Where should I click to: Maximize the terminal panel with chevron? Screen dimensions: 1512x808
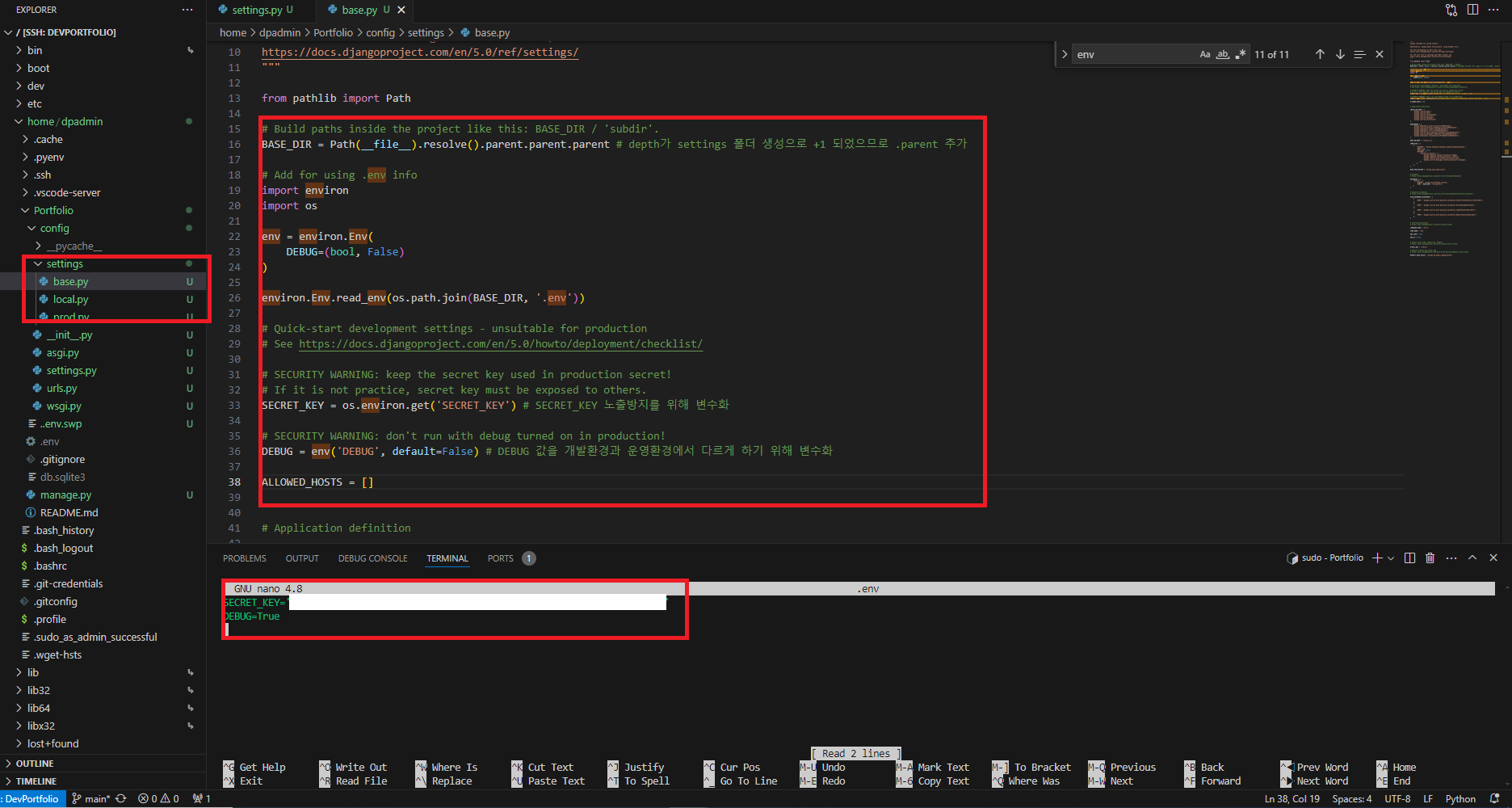coord(1472,558)
